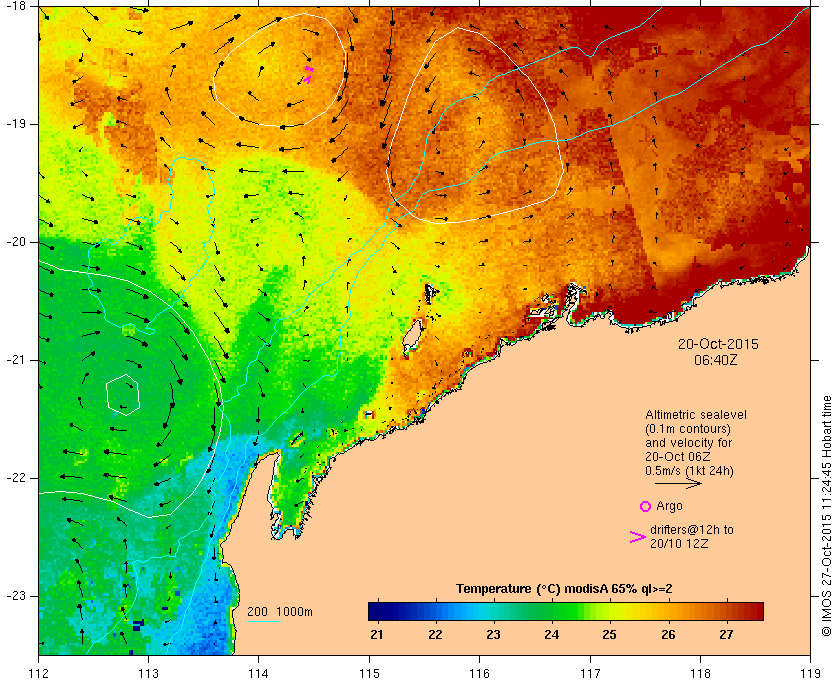Select the time text 06:40Z

(x=716, y=360)
